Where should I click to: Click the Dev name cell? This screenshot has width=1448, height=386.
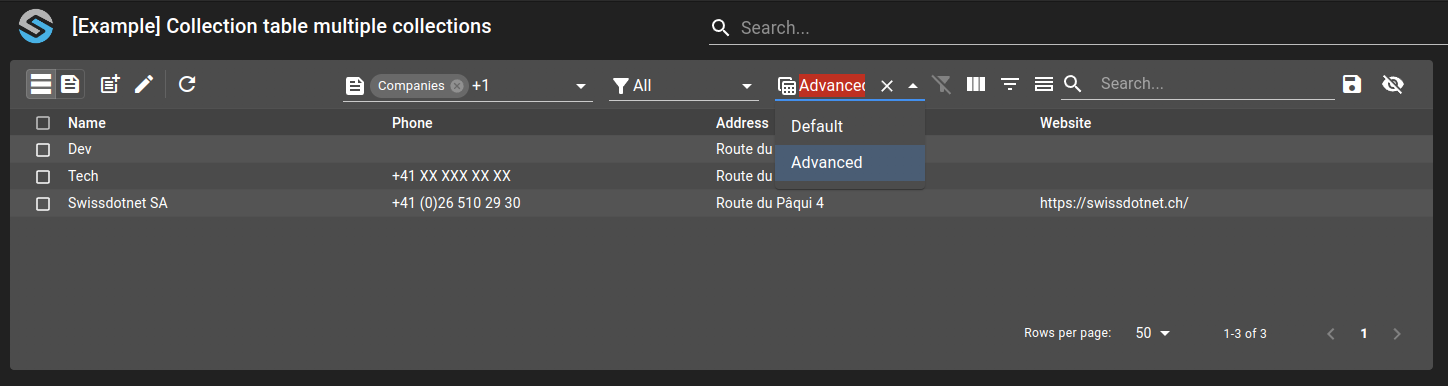tap(80, 149)
